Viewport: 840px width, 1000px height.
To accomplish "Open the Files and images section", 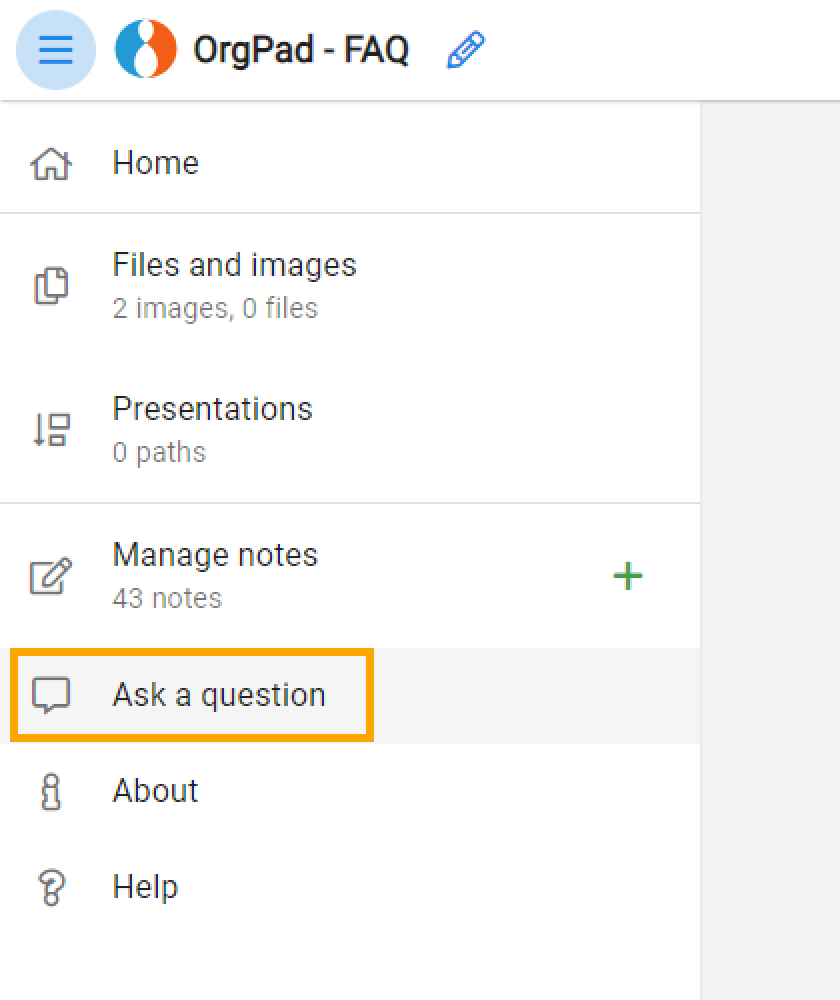I will point(235,264).
